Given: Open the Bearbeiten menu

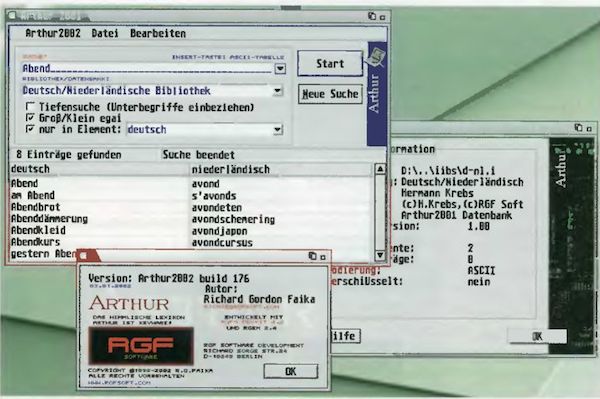Looking at the screenshot, I should (x=158, y=33).
